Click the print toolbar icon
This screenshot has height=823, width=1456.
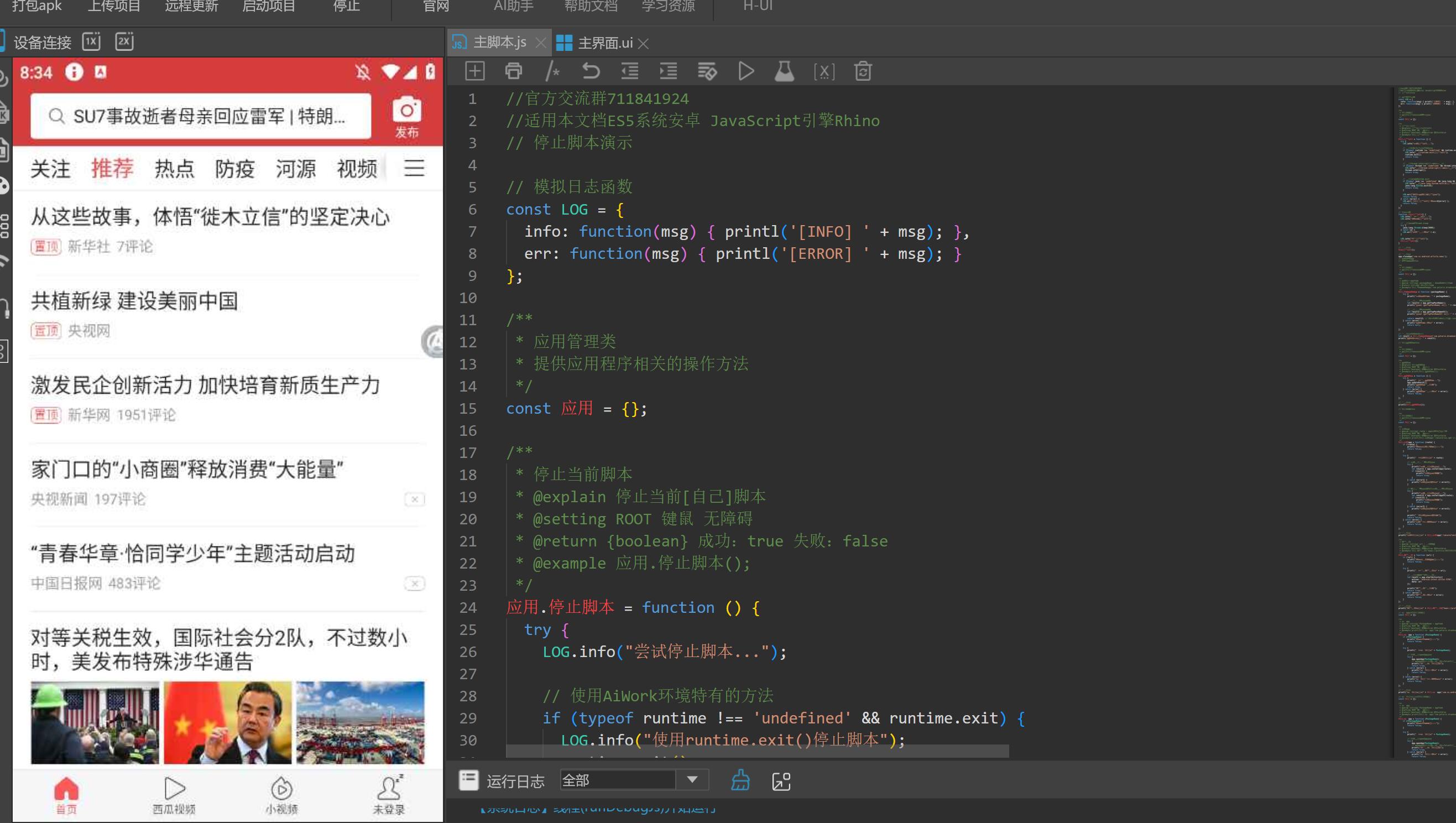pos(513,71)
